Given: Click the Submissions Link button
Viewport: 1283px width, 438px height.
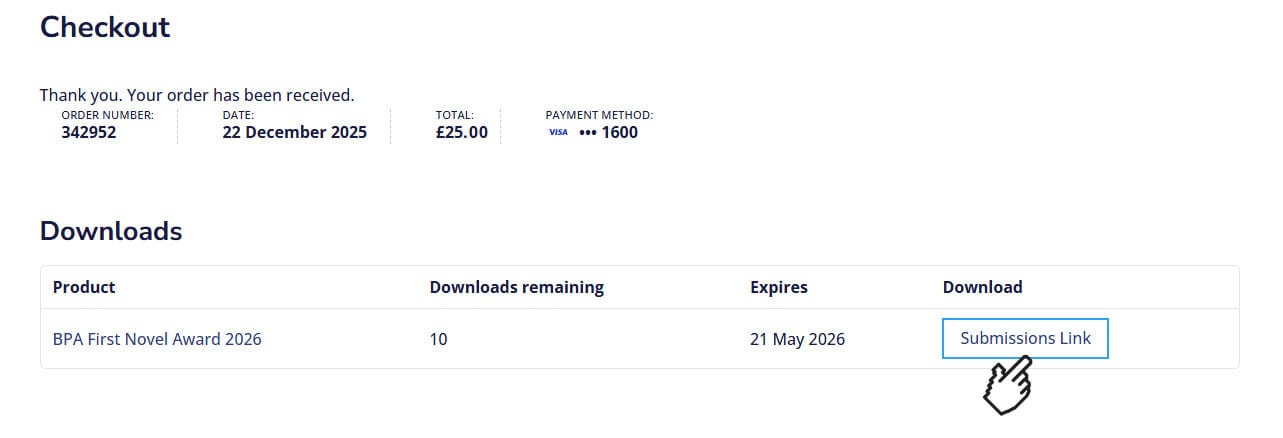Looking at the screenshot, I should (1025, 338).
